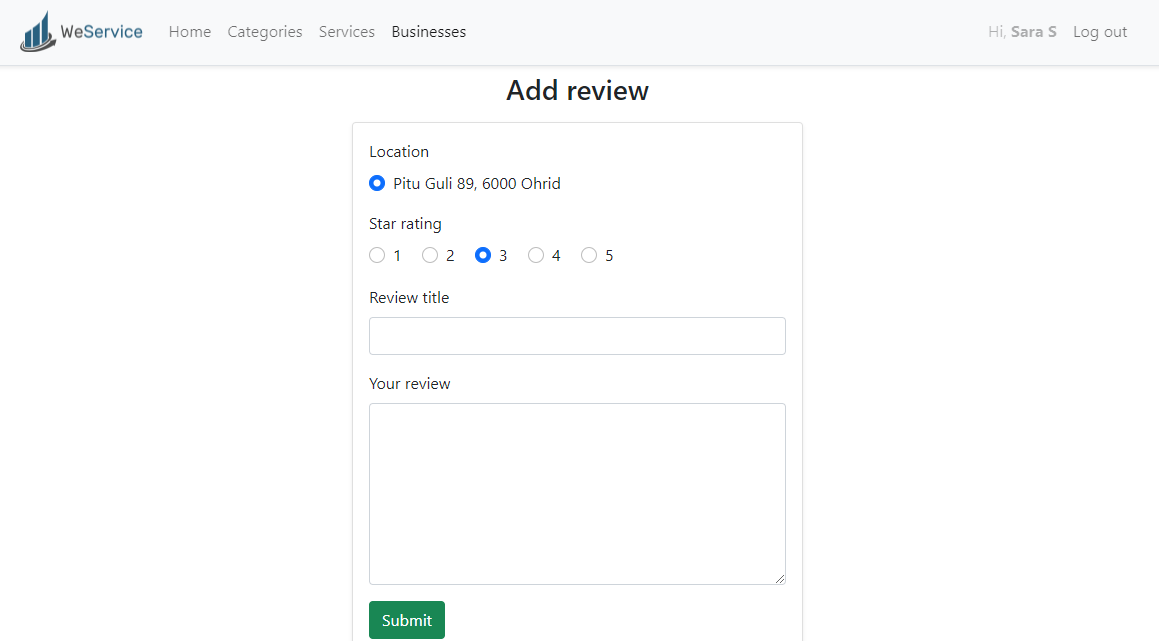Click the WeService brand name text

(x=101, y=32)
